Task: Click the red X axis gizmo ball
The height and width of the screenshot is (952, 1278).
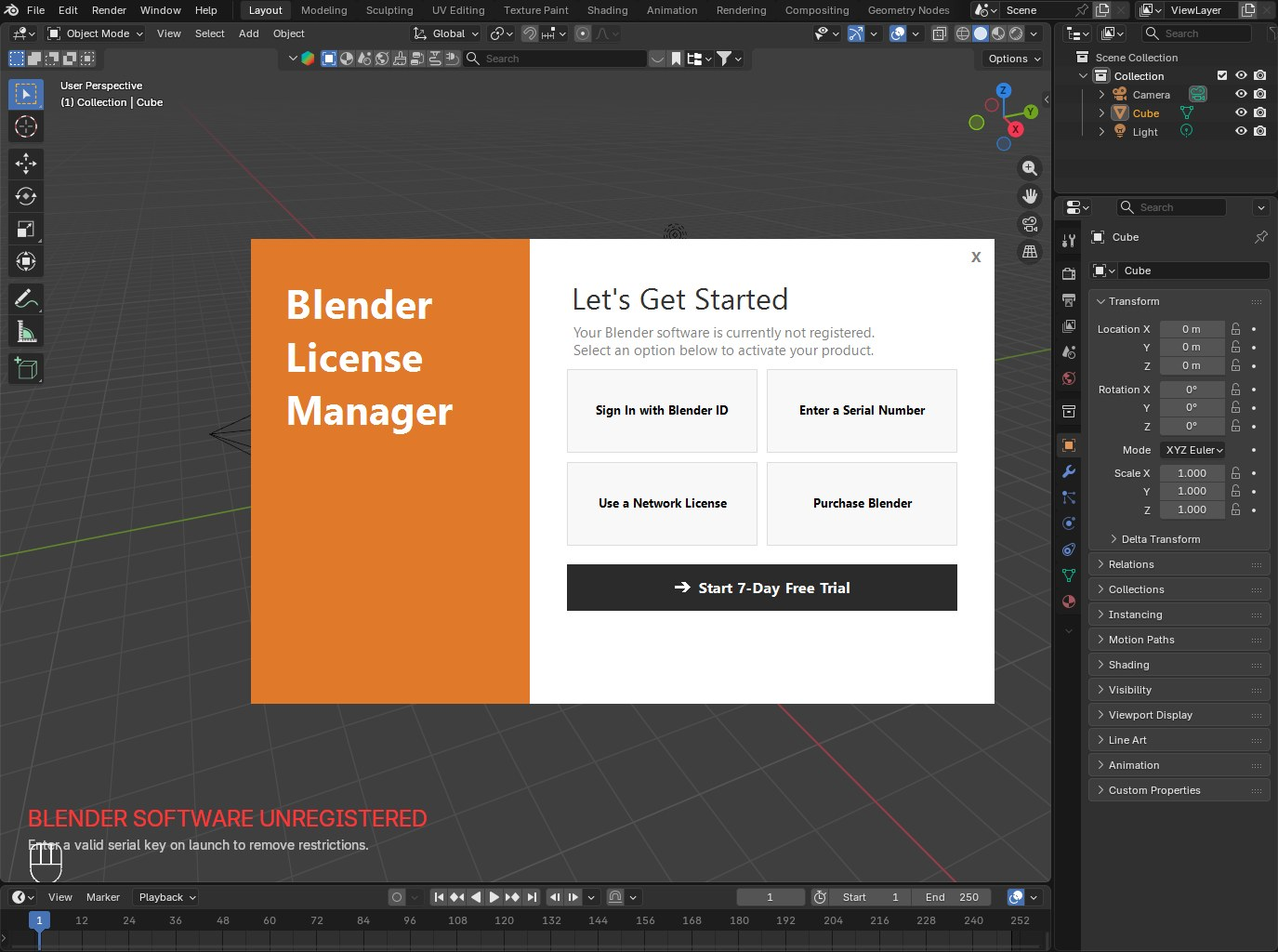Action: point(1016,129)
